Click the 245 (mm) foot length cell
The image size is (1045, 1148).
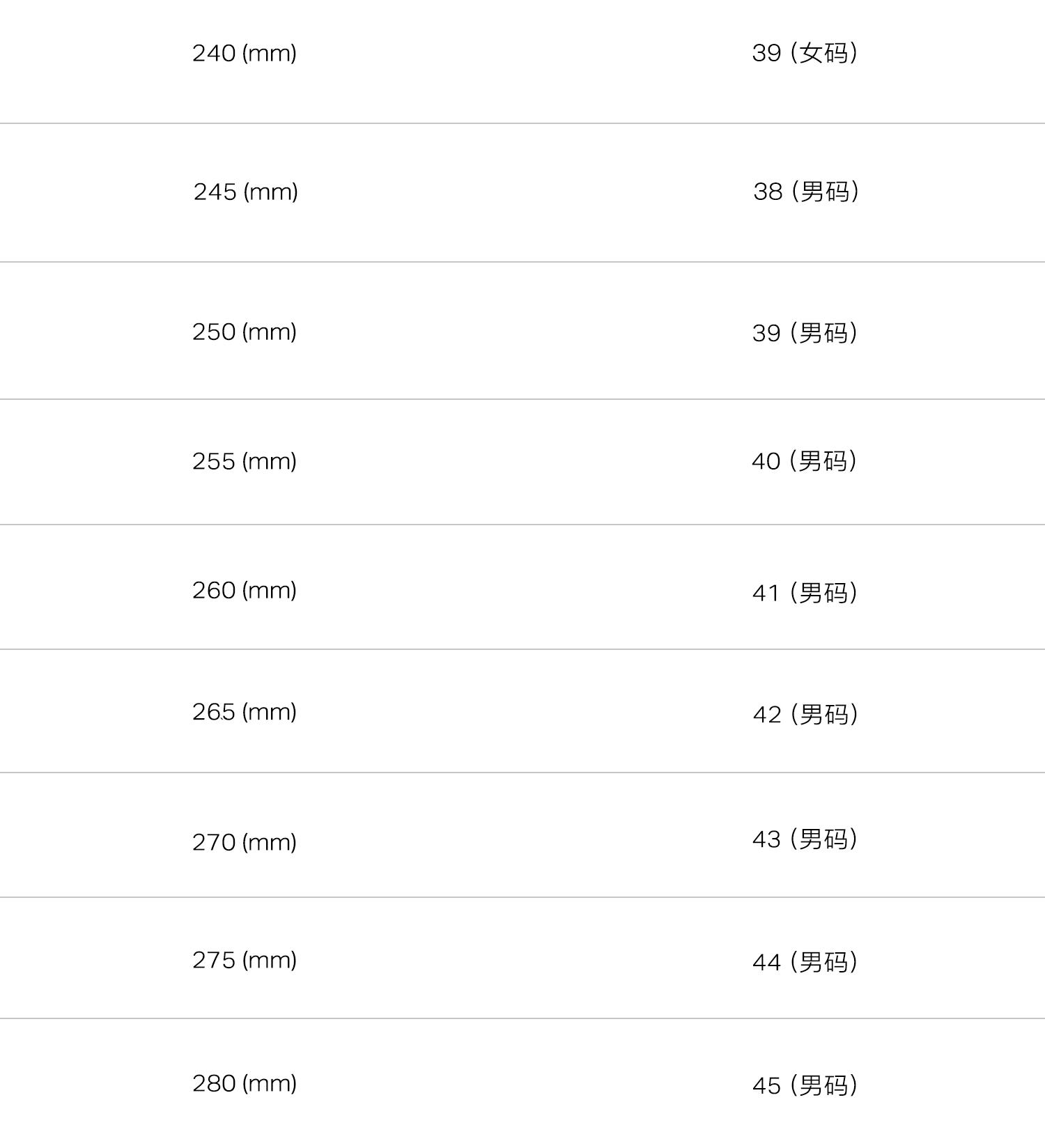click(245, 192)
